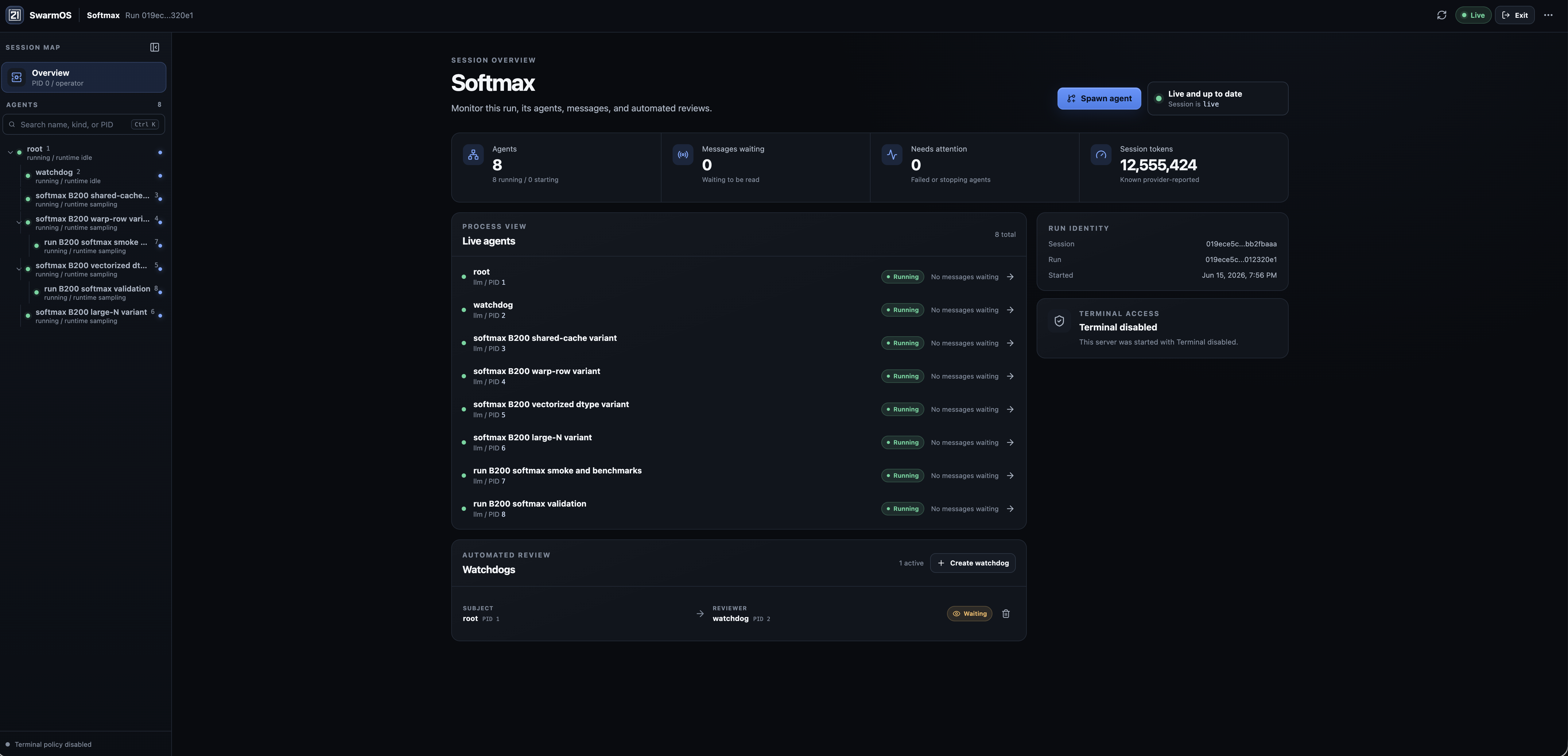Click the started date Jun 15, 2026
The image size is (1568, 756).
tap(1239, 276)
